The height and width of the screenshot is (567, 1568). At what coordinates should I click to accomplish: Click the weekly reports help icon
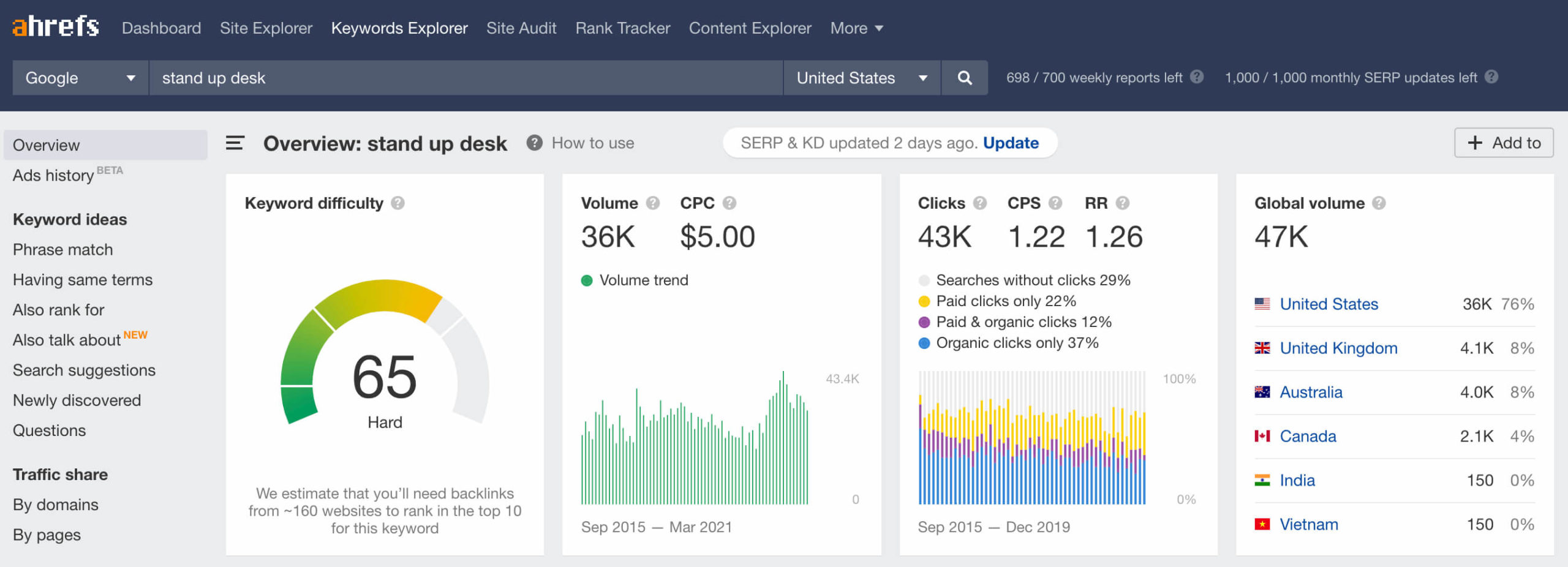pyautogui.click(x=1195, y=77)
